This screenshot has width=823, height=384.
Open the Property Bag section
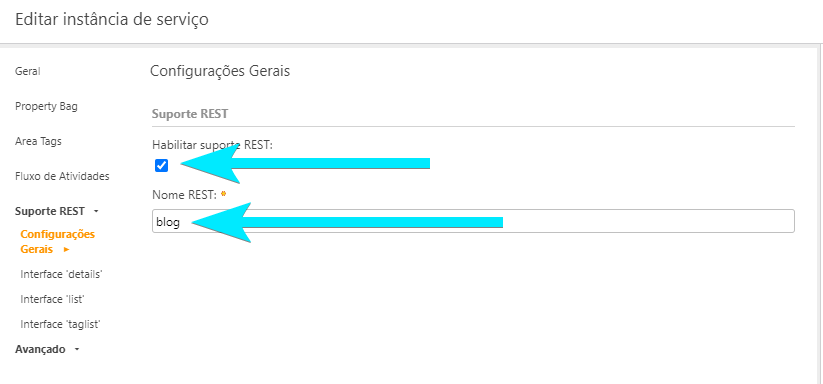coord(46,106)
